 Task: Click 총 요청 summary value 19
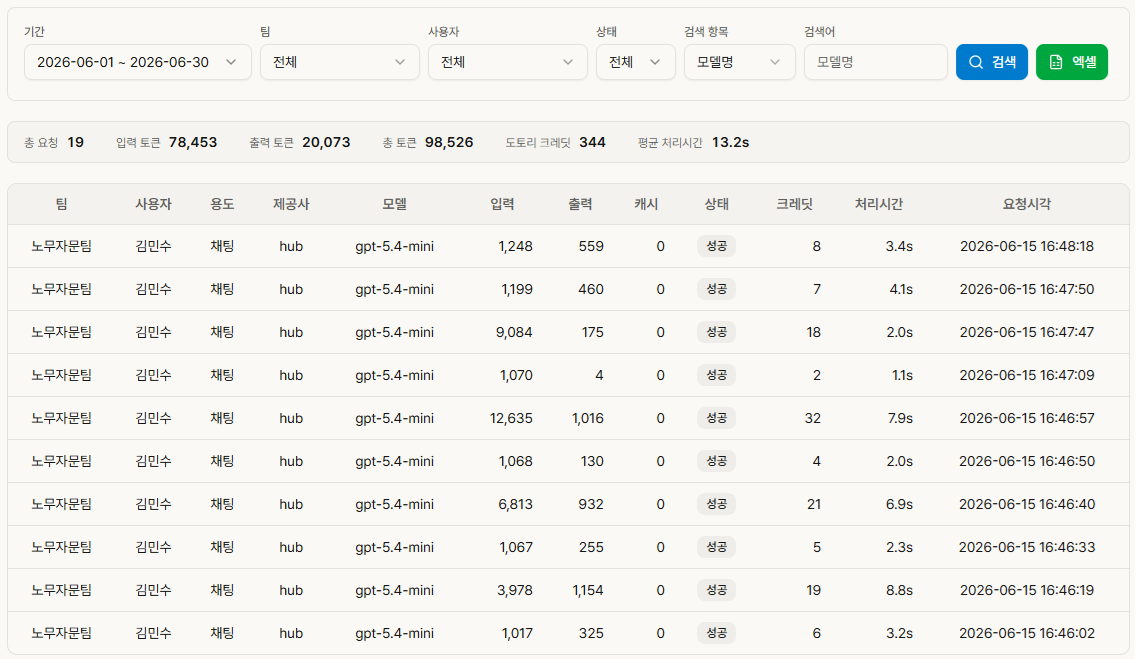pos(75,142)
